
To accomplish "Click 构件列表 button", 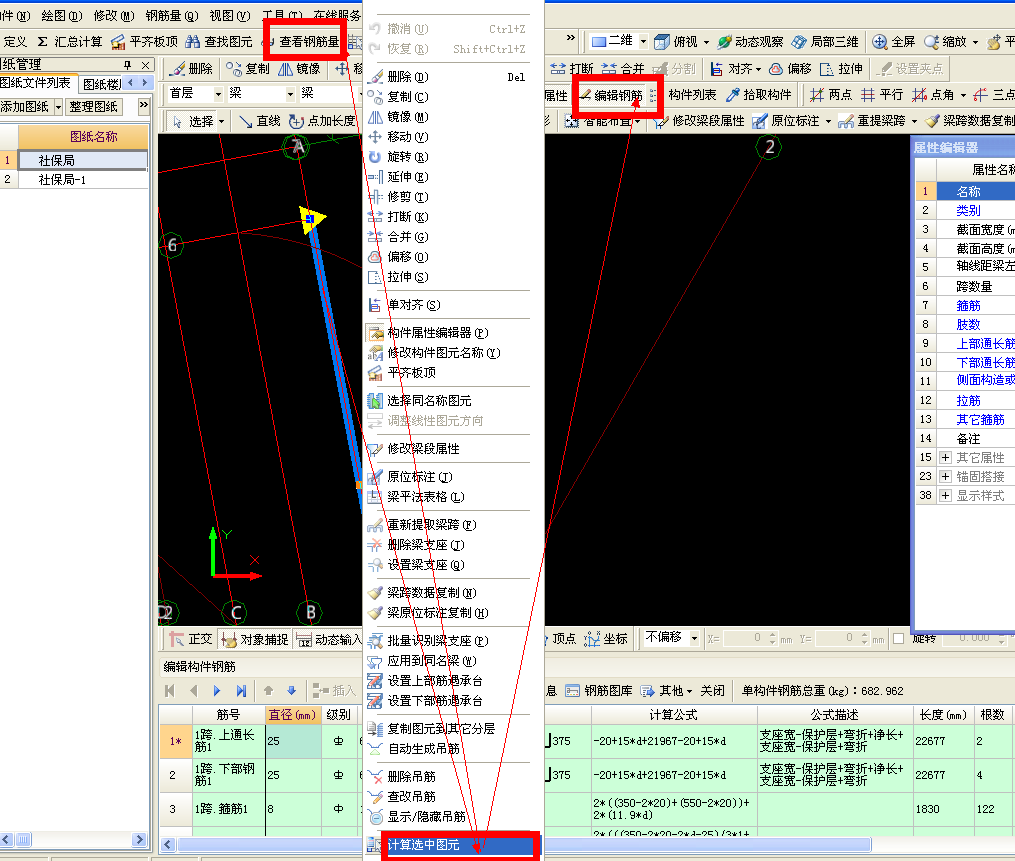I will pos(692,95).
